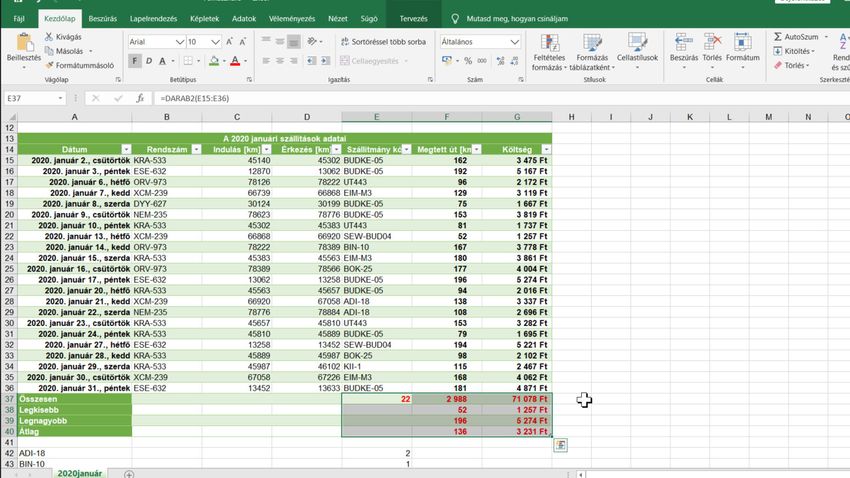Decrease indent in alignment group

pos(311,61)
